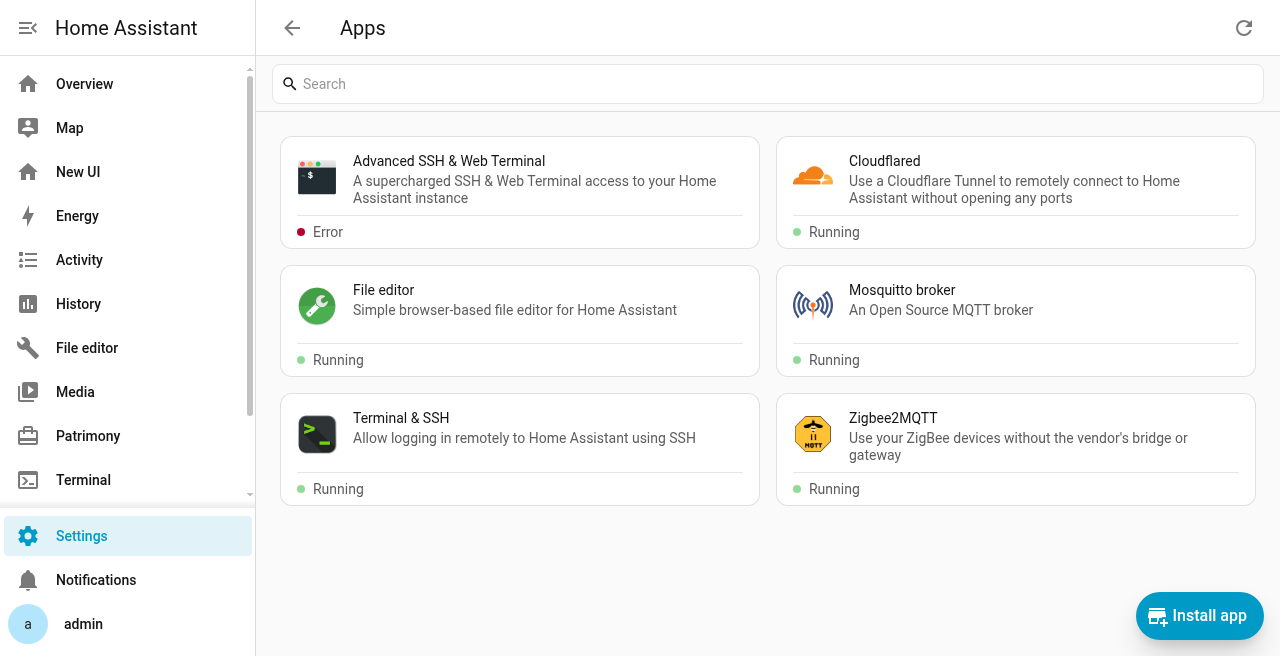Screen dimensions: 1280x656
Task: Click the Media play icon in sidebar
Action: coord(28,392)
